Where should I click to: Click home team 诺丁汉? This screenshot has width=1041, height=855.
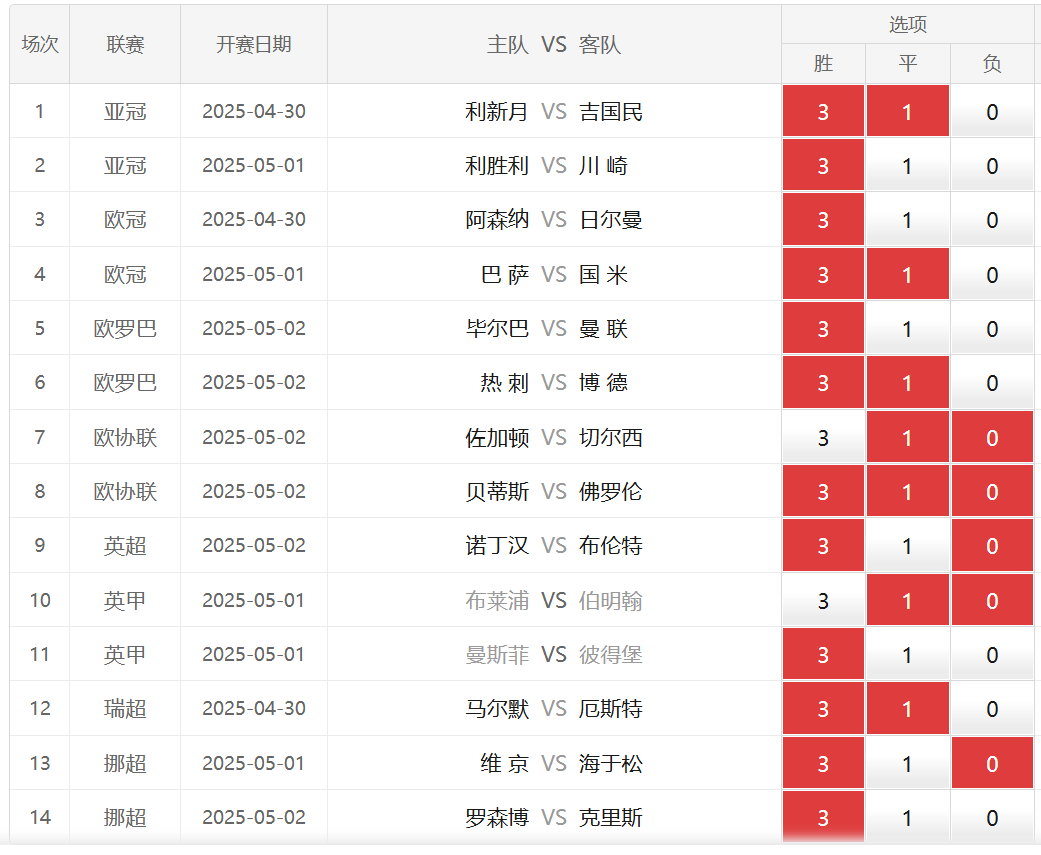497,546
